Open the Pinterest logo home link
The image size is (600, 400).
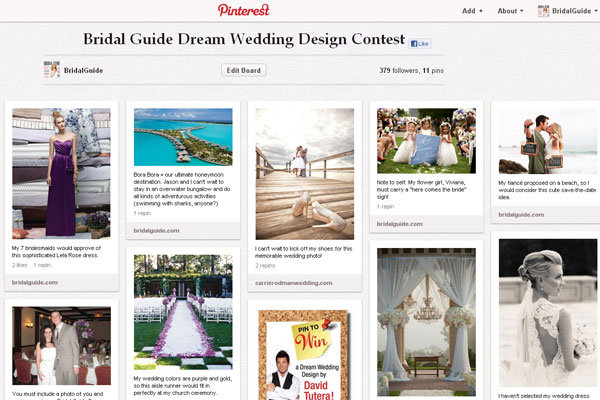click(x=244, y=10)
